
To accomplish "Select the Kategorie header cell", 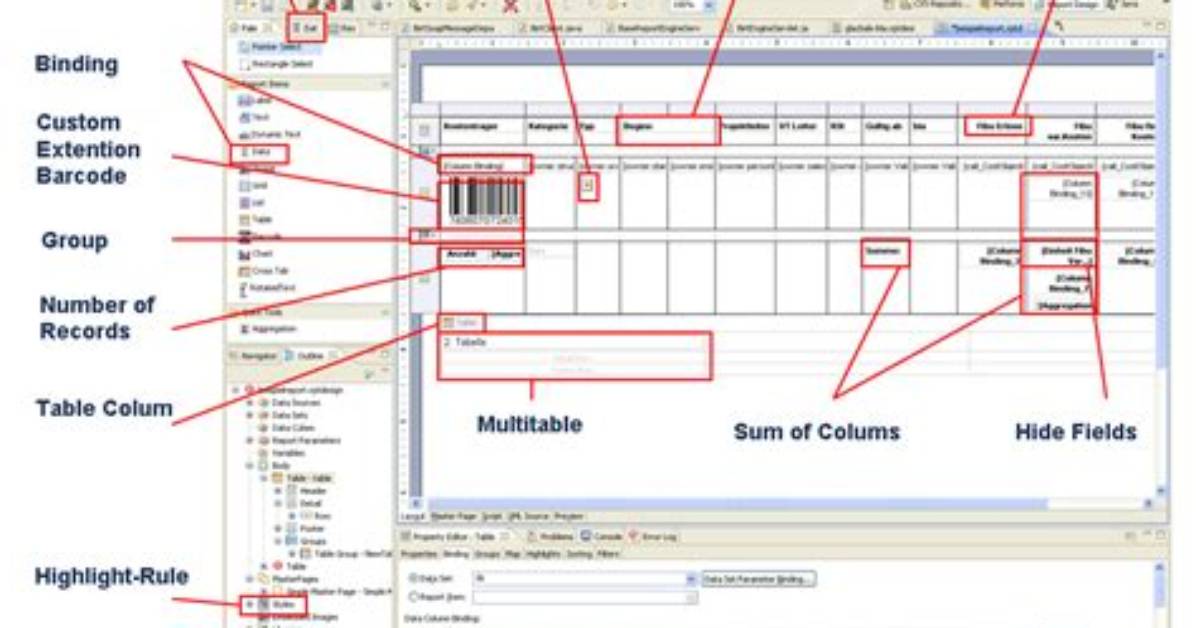I will (x=549, y=128).
